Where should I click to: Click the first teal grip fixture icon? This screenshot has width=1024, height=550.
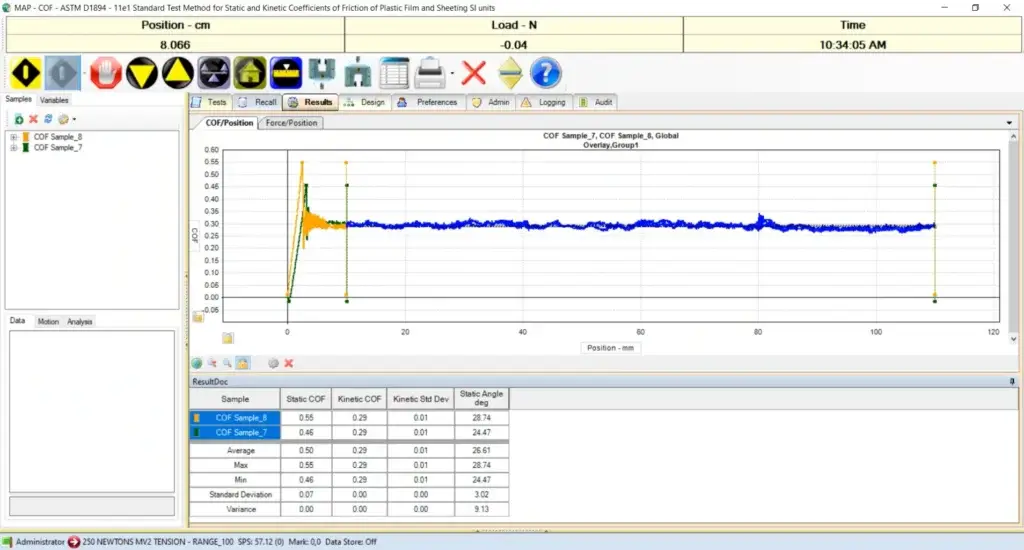[322, 73]
